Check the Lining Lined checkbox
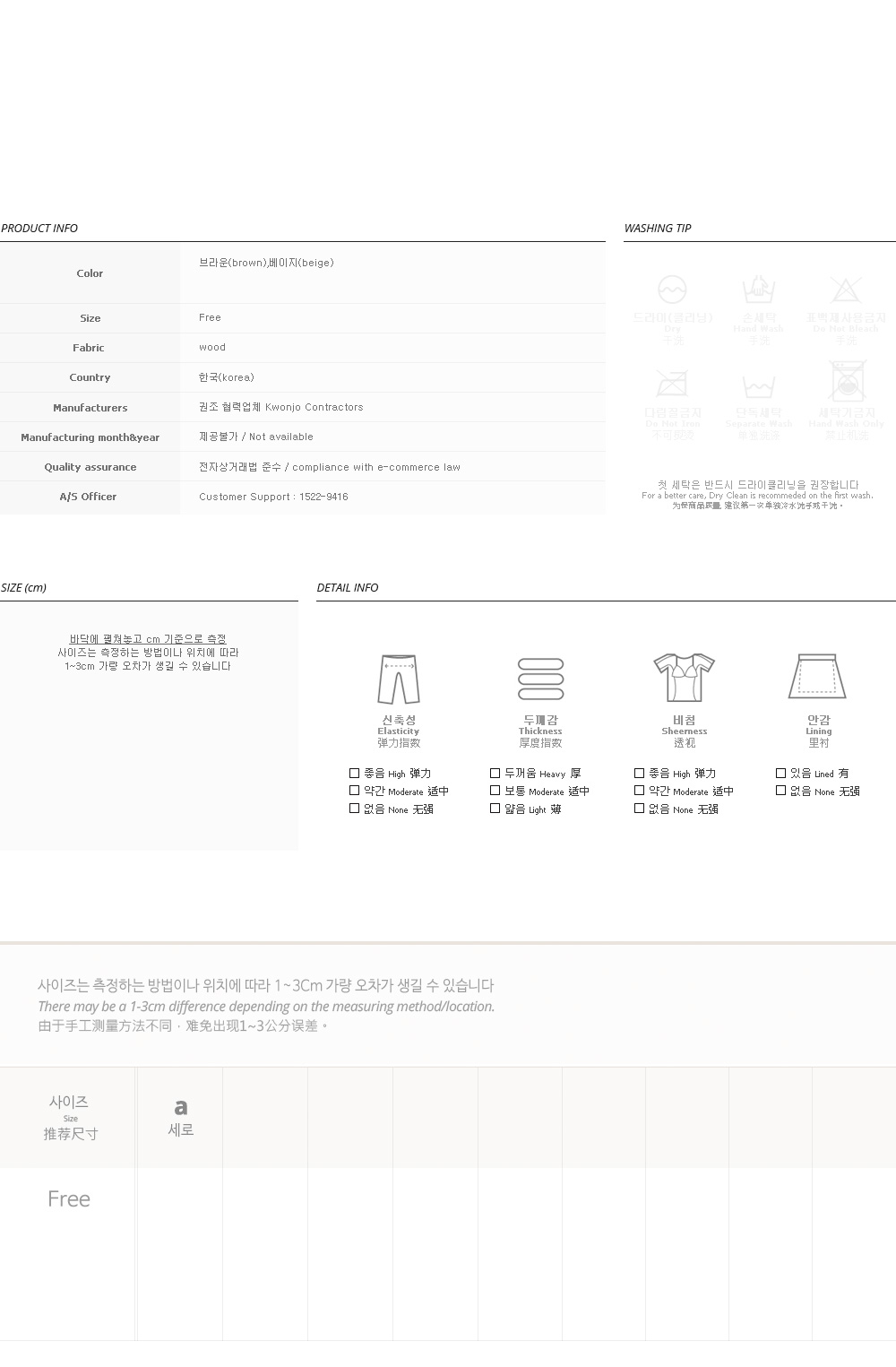 pyautogui.click(x=780, y=773)
